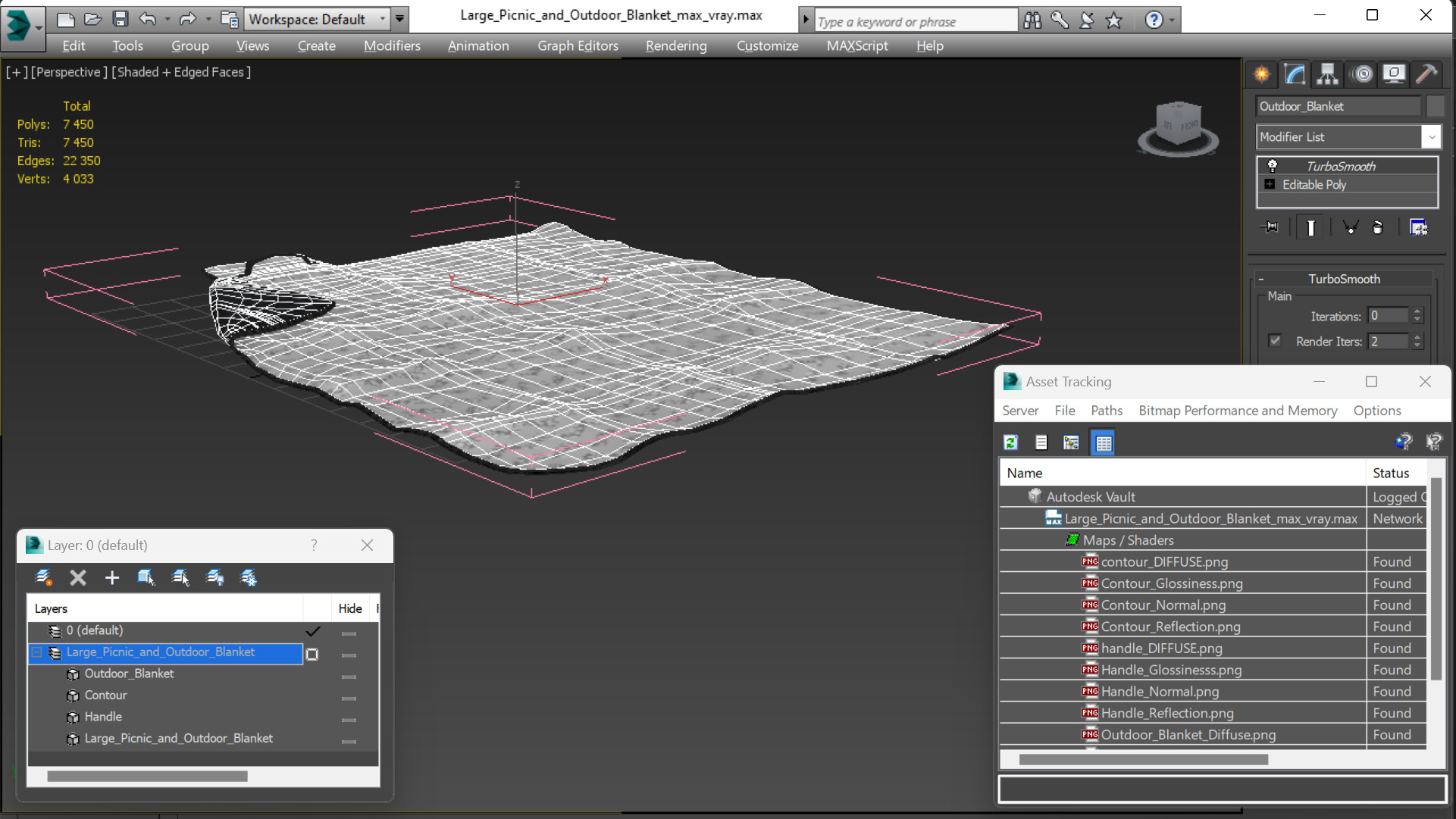Click Delete layer X icon
The image size is (1456, 819).
[x=77, y=578]
